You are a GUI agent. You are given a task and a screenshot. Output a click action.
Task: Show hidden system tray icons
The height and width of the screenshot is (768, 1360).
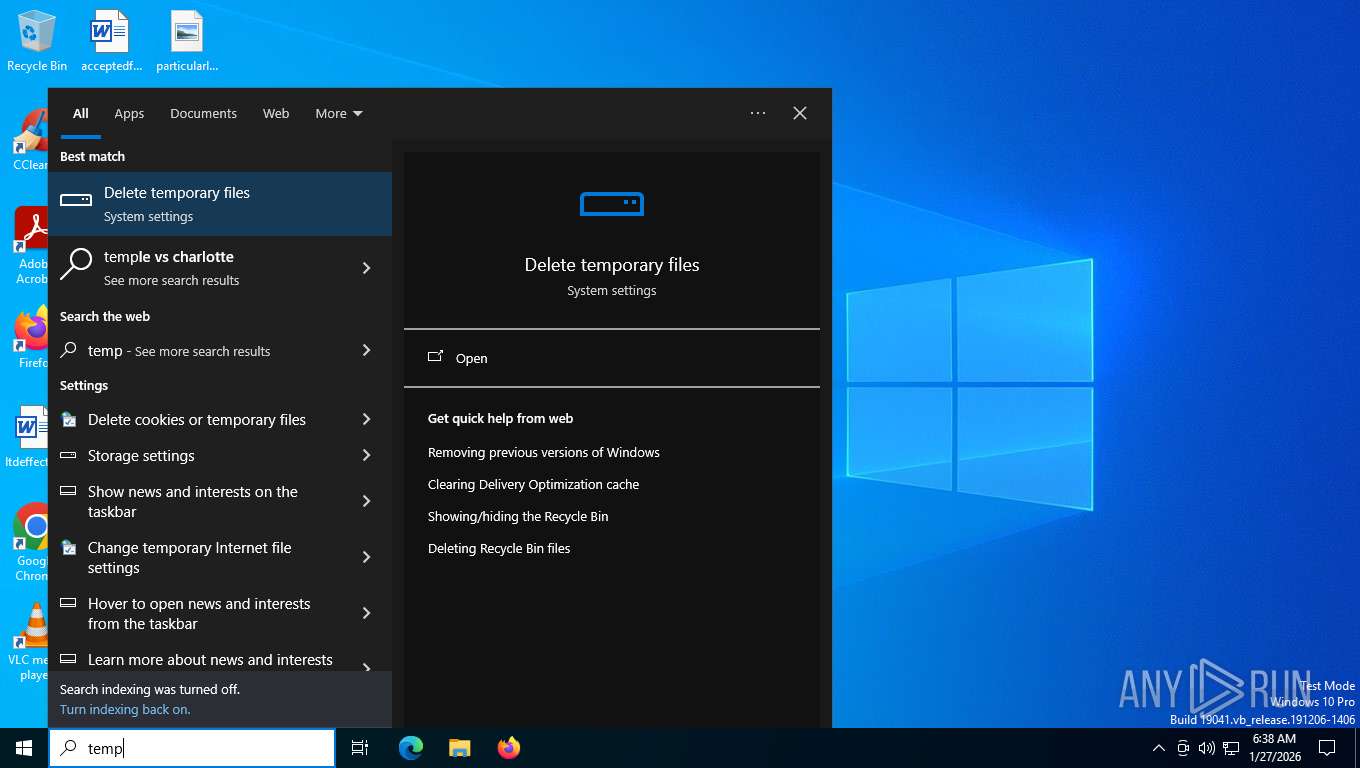point(1159,748)
